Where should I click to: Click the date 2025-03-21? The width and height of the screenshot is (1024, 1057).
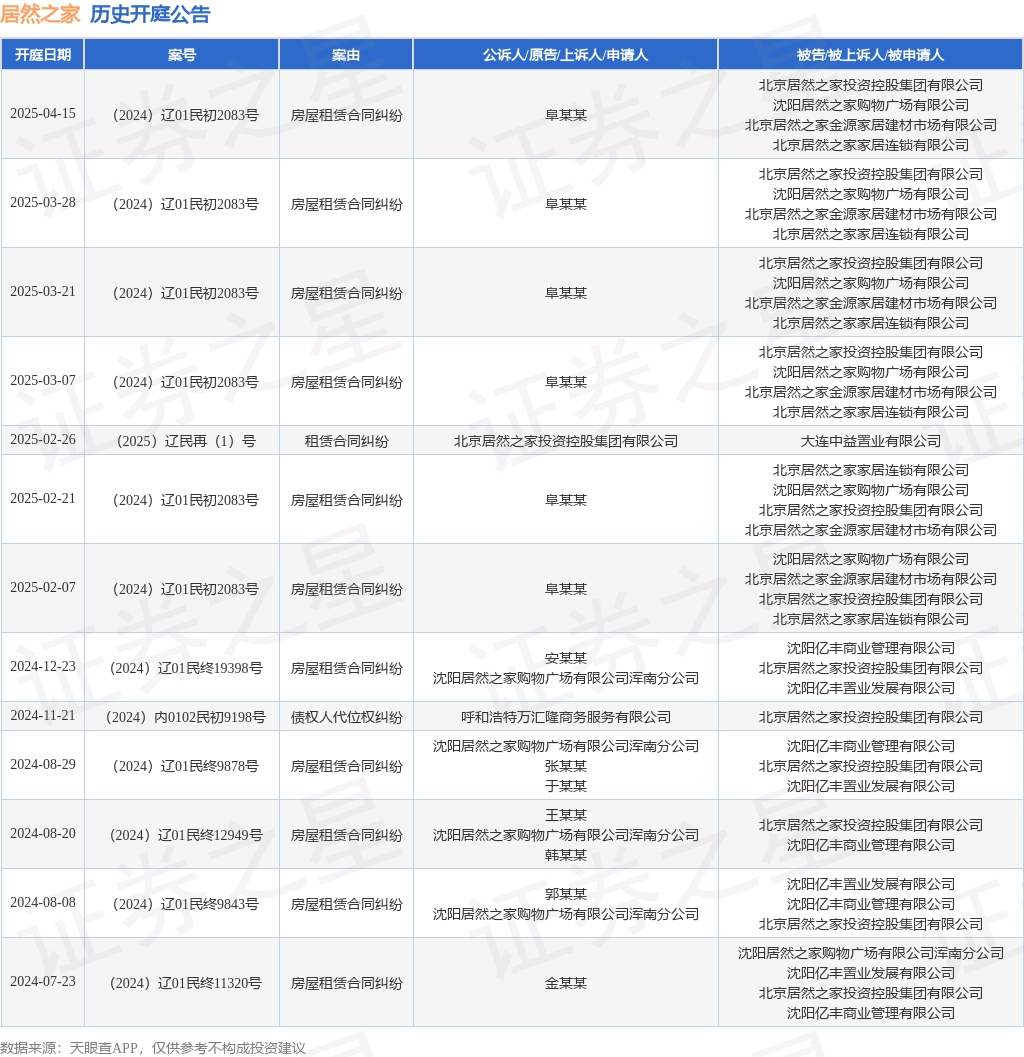click(x=42, y=291)
